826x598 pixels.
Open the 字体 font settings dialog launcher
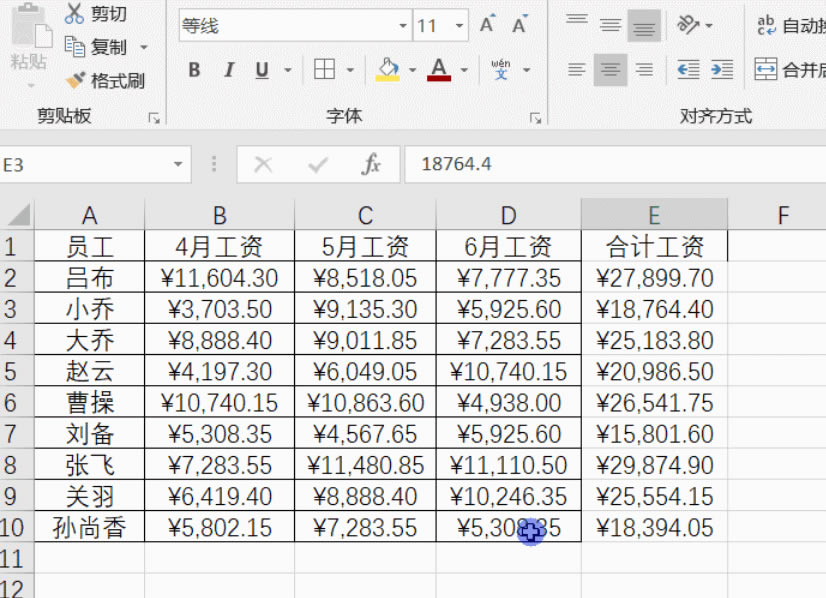(535, 118)
